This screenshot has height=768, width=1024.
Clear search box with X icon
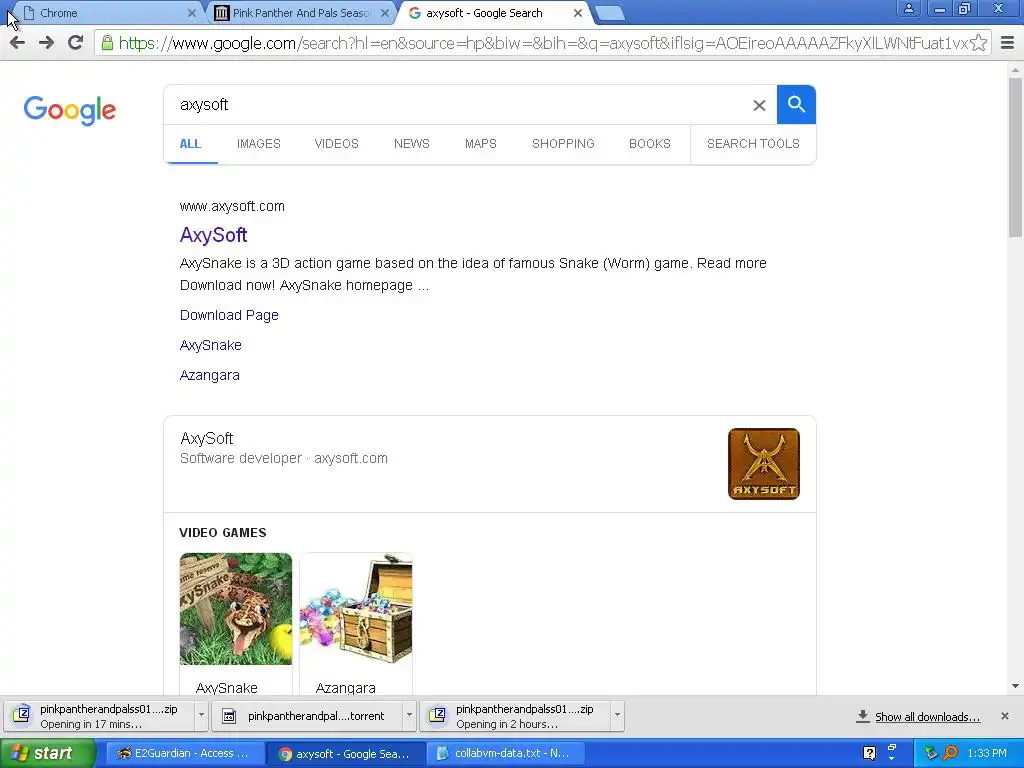(x=759, y=105)
